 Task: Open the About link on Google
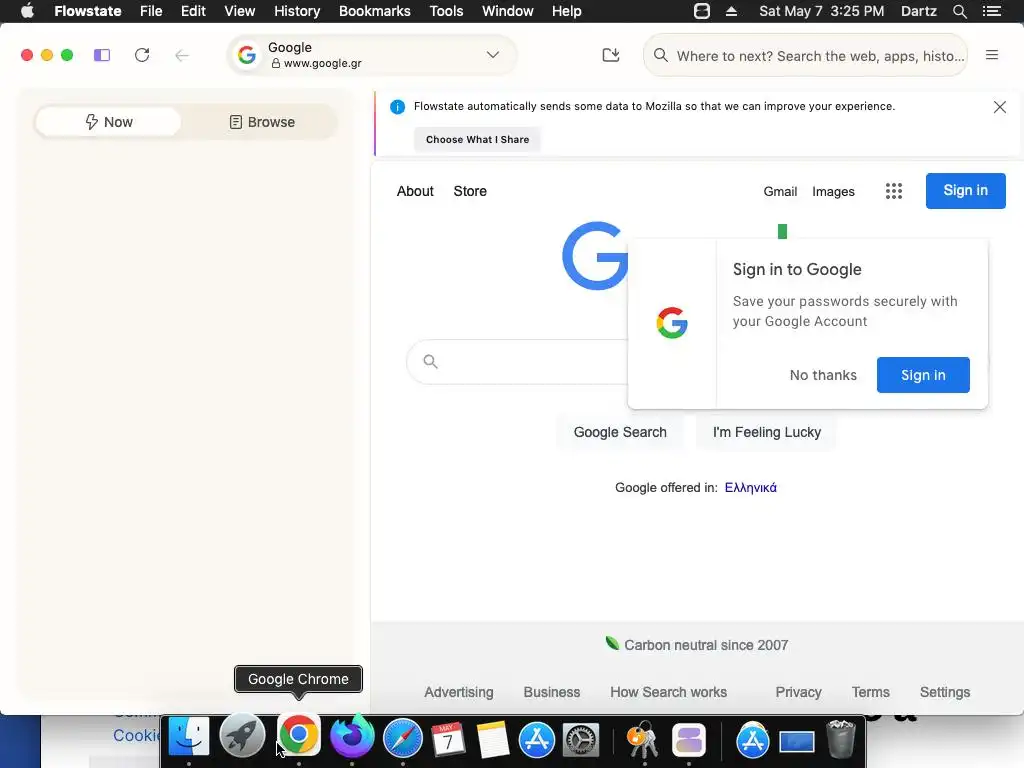point(415,191)
